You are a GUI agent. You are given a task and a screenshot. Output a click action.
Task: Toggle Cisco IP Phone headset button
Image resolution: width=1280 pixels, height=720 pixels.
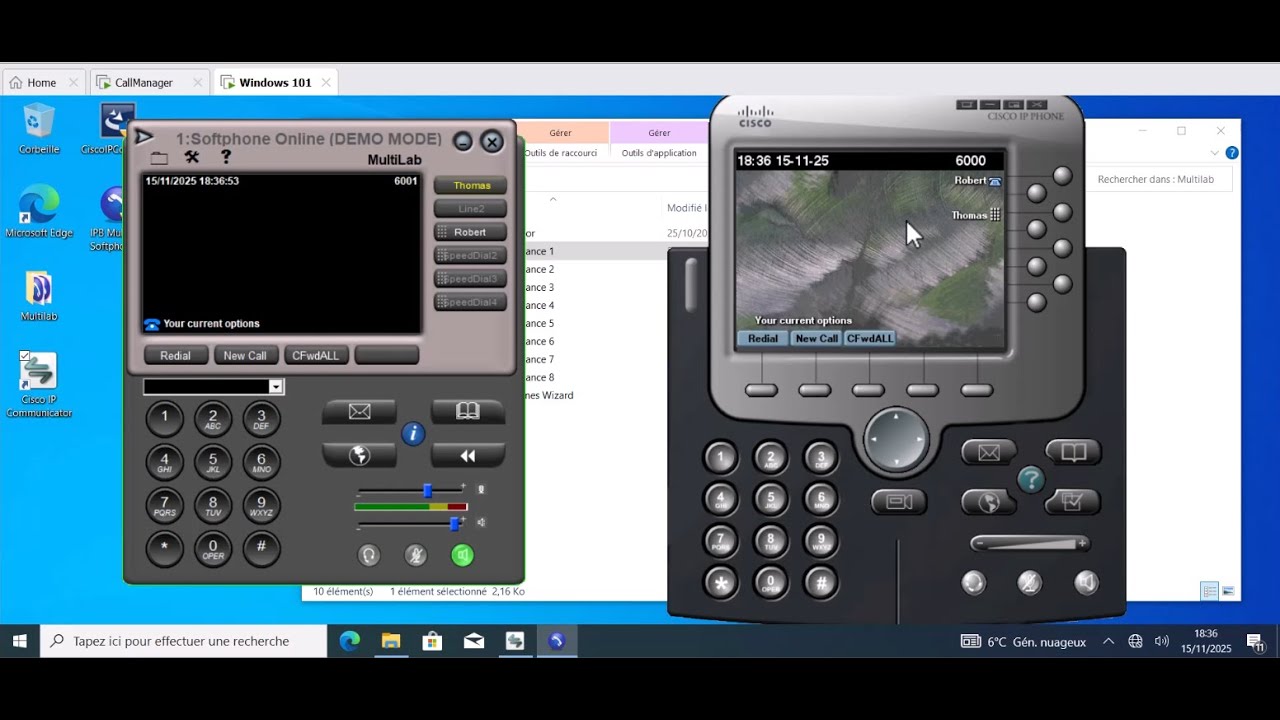point(973,582)
